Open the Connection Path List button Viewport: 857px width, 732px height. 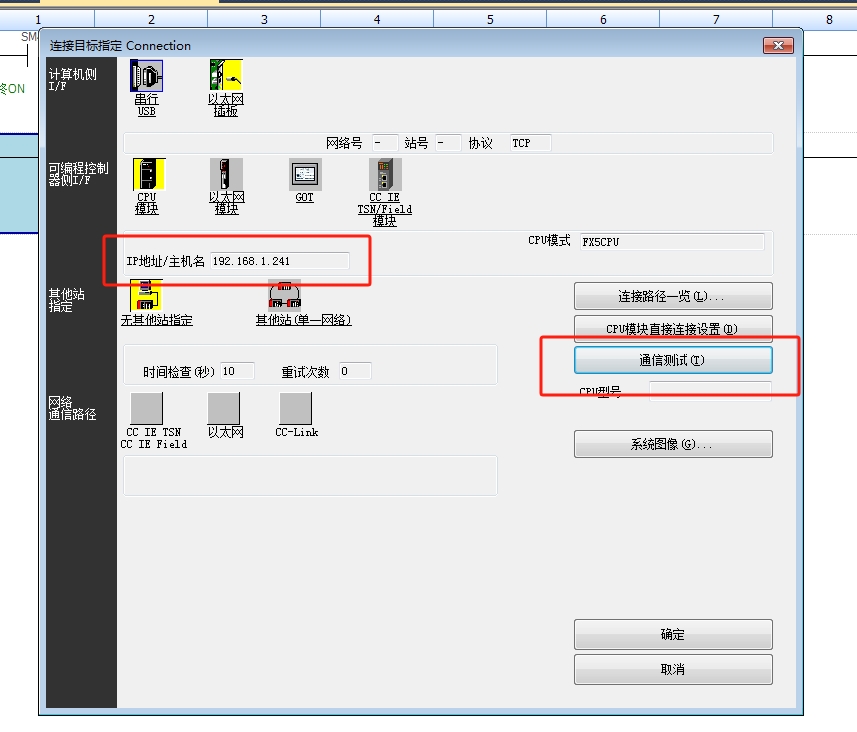(672, 296)
